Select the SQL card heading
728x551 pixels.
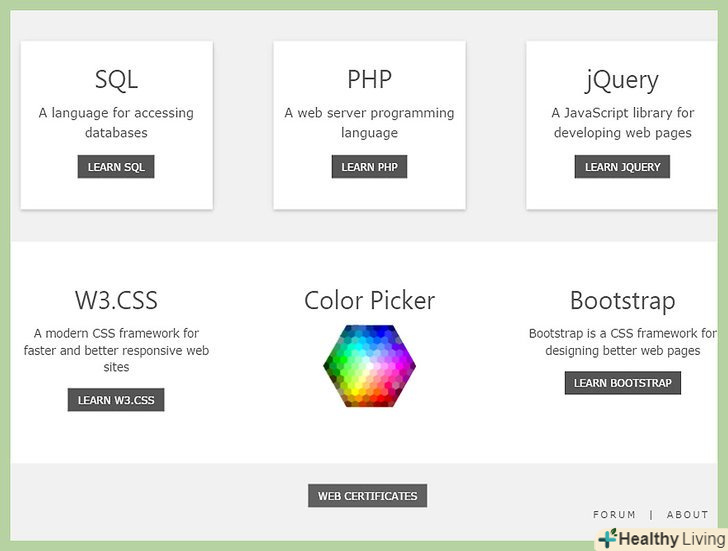pyautogui.click(x=116, y=80)
